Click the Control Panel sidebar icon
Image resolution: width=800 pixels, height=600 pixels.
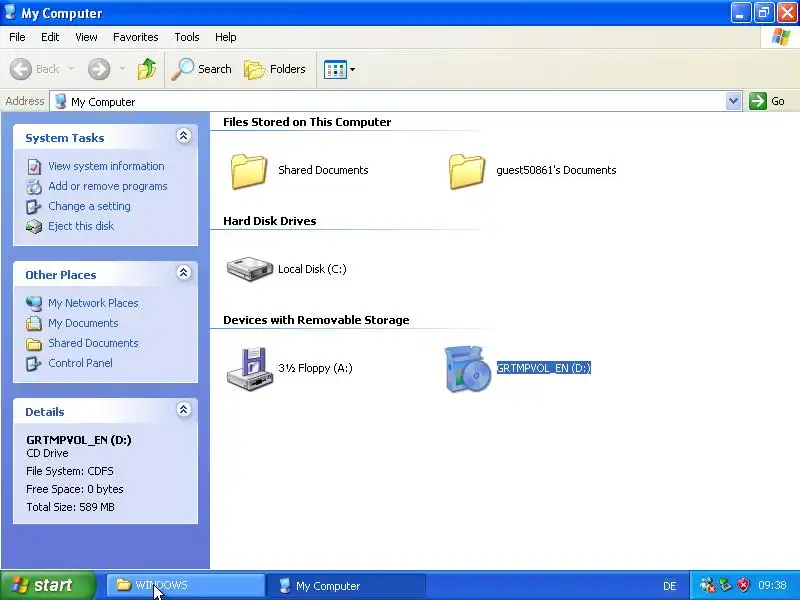(34, 363)
